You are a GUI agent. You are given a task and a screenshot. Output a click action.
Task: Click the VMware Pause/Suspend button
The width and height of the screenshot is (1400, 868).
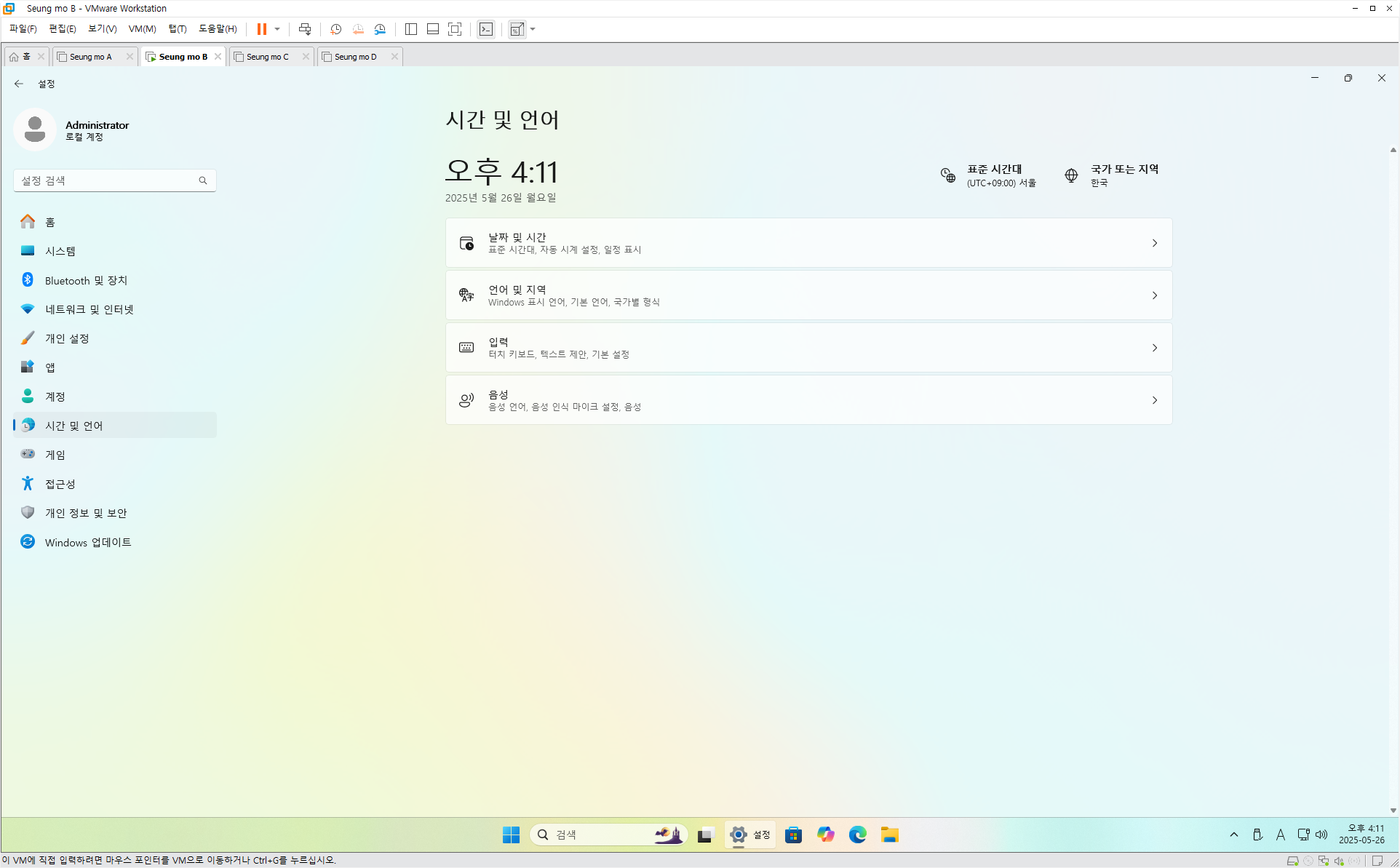pos(261,29)
